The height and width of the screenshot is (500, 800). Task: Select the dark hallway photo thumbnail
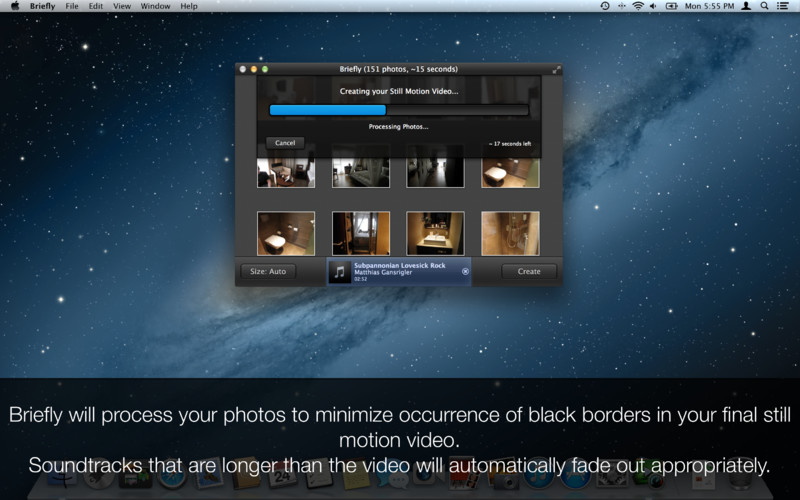point(435,173)
